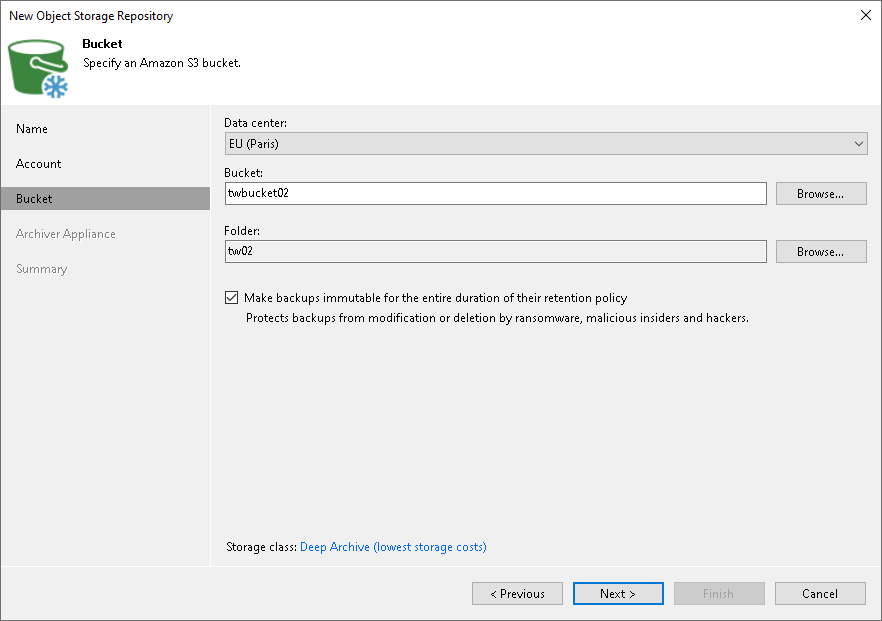Click into the Bucket name field
This screenshot has height=621, width=882.
pyautogui.click(x=496, y=194)
